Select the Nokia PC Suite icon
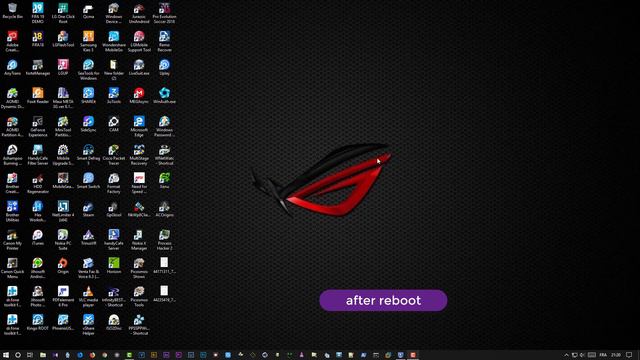The height and width of the screenshot is (360, 640). tap(63, 239)
